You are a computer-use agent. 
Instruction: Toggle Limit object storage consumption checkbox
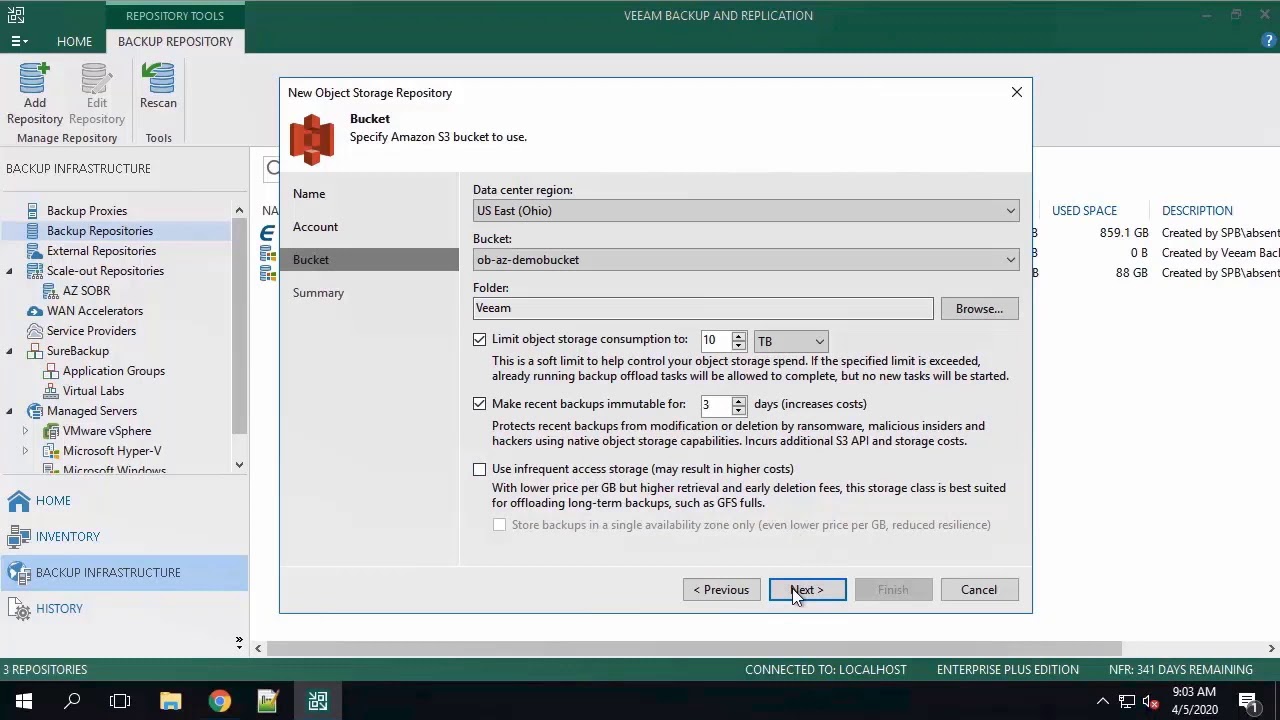[480, 340]
